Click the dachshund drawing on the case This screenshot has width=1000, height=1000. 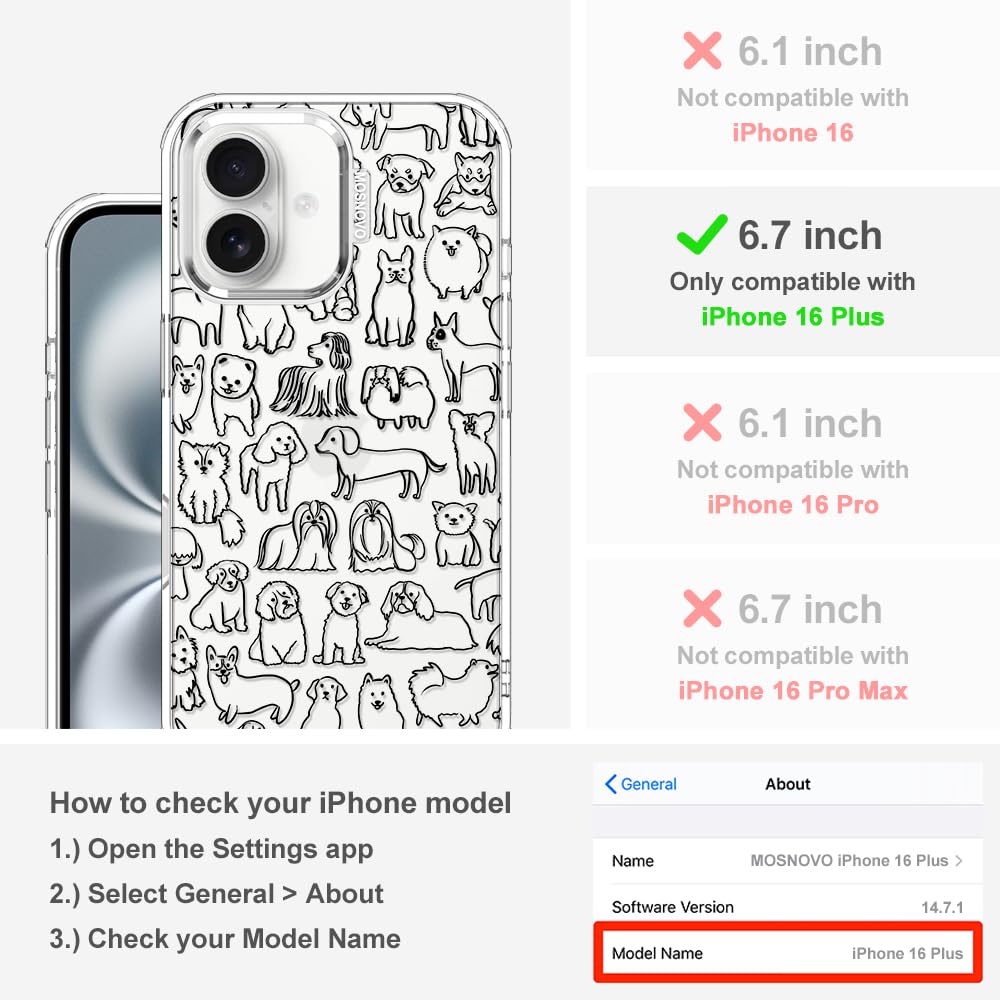point(379,462)
